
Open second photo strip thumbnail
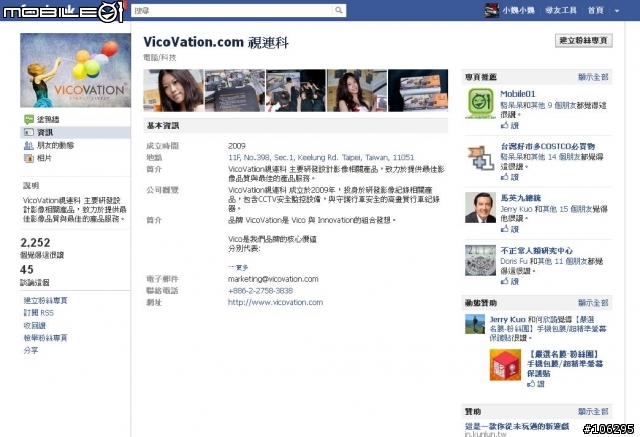coord(235,91)
